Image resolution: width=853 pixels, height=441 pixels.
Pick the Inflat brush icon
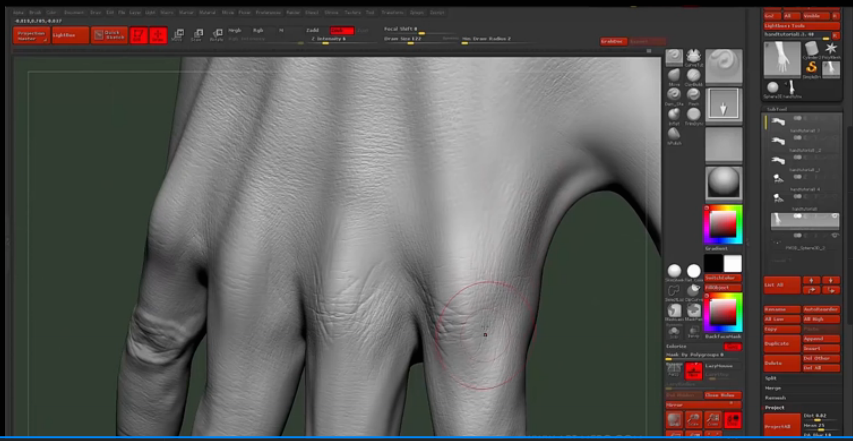click(x=674, y=115)
